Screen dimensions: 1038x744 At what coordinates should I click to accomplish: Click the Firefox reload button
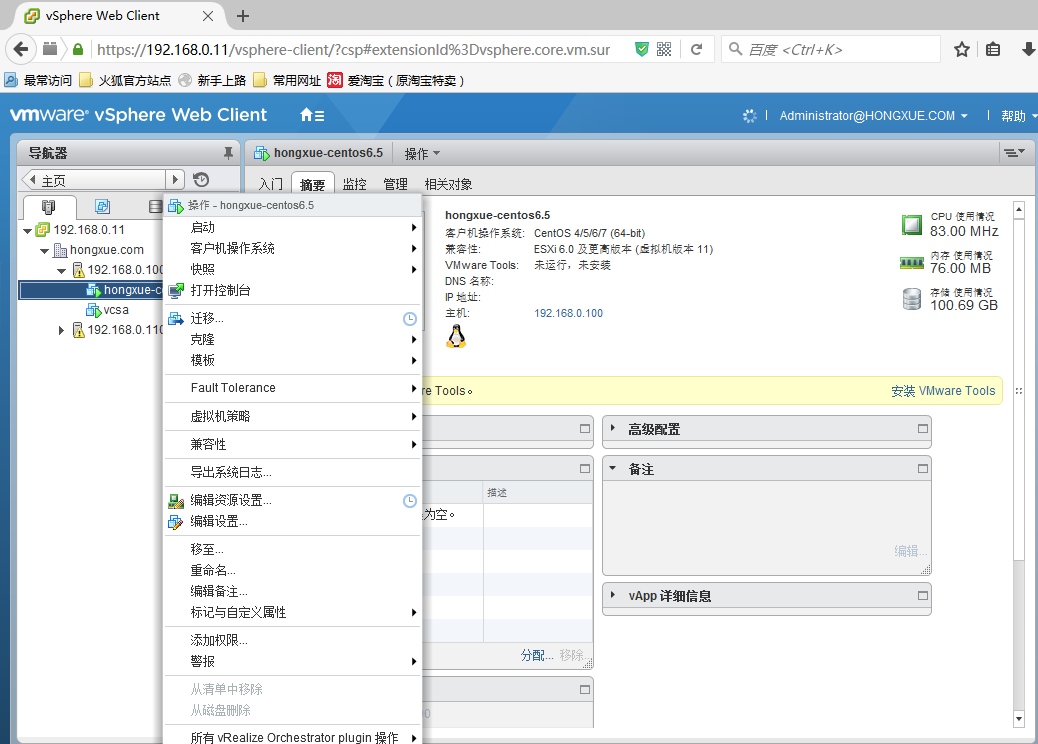pos(696,50)
